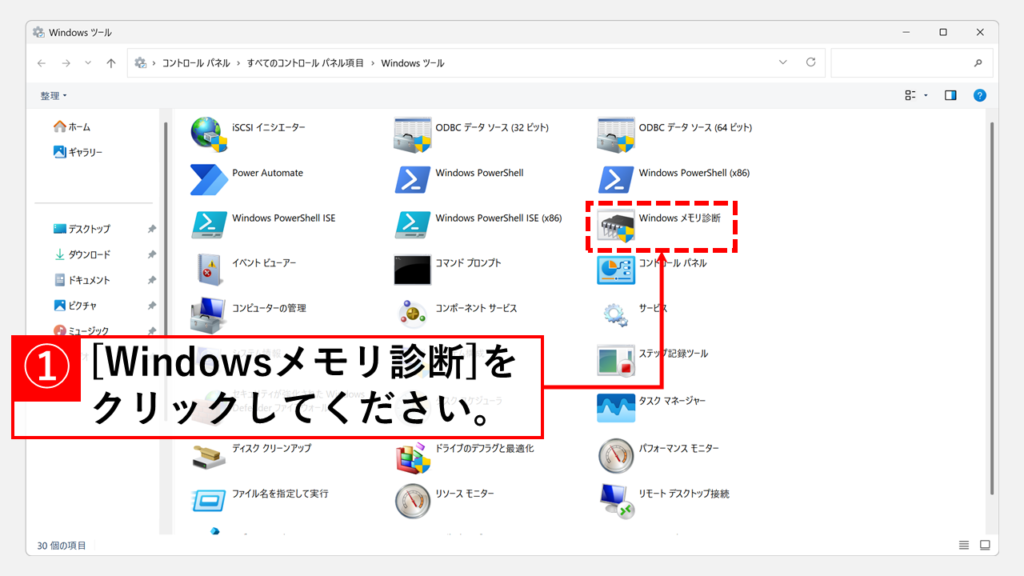The height and width of the screenshot is (576, 1024).
Task: Click the Windows ツール breadcrumb
Action: point(413,63)
